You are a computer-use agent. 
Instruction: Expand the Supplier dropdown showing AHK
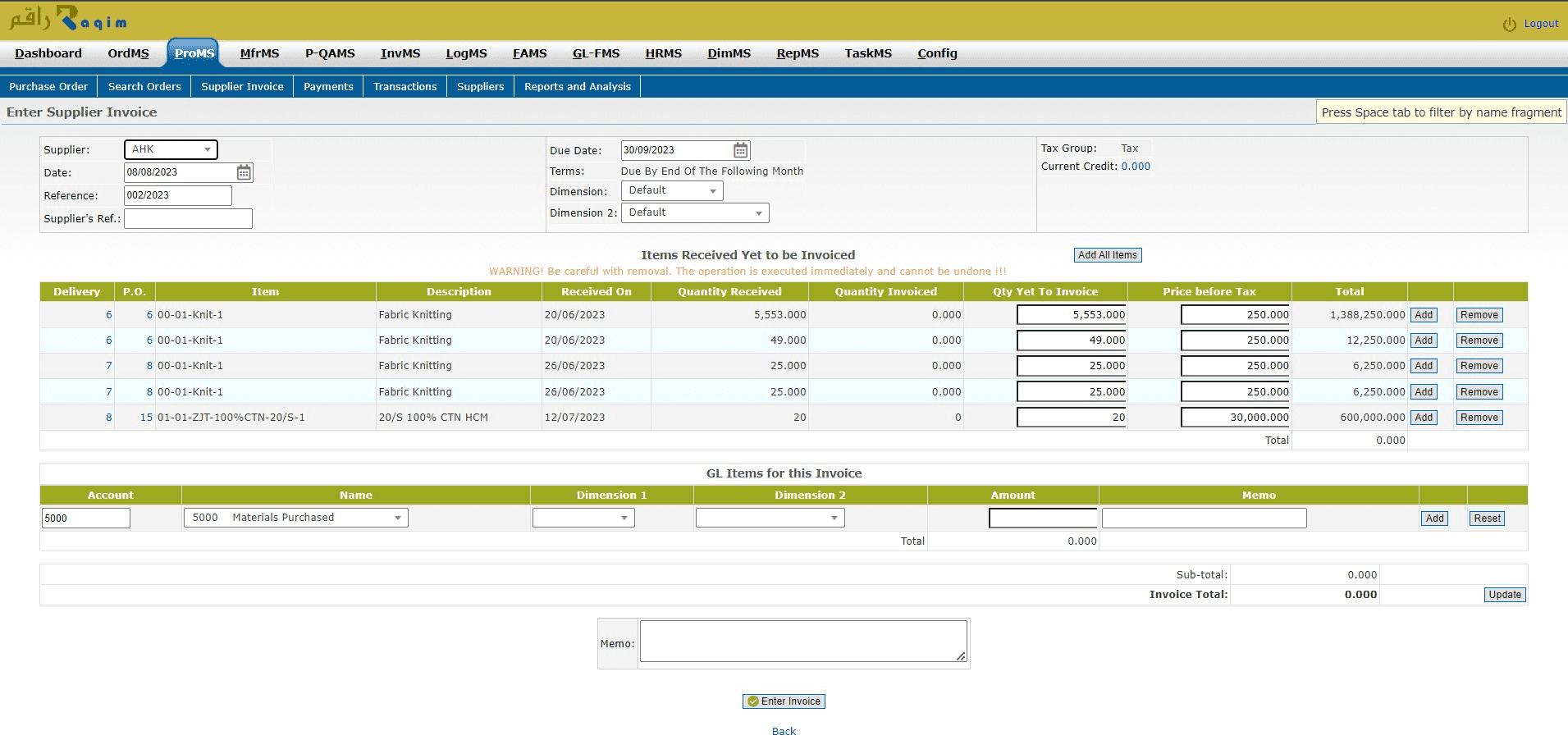point(171,149)
